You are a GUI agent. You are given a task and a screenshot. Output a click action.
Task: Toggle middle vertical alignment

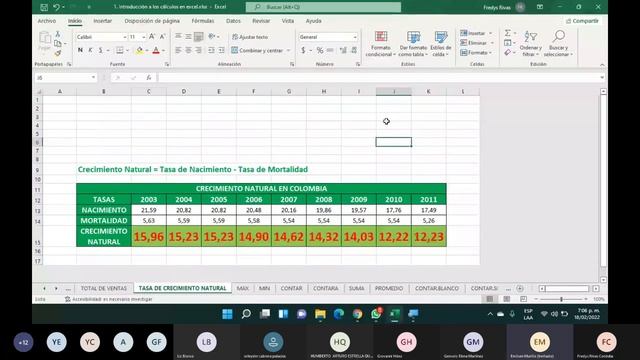click(188, 37)
